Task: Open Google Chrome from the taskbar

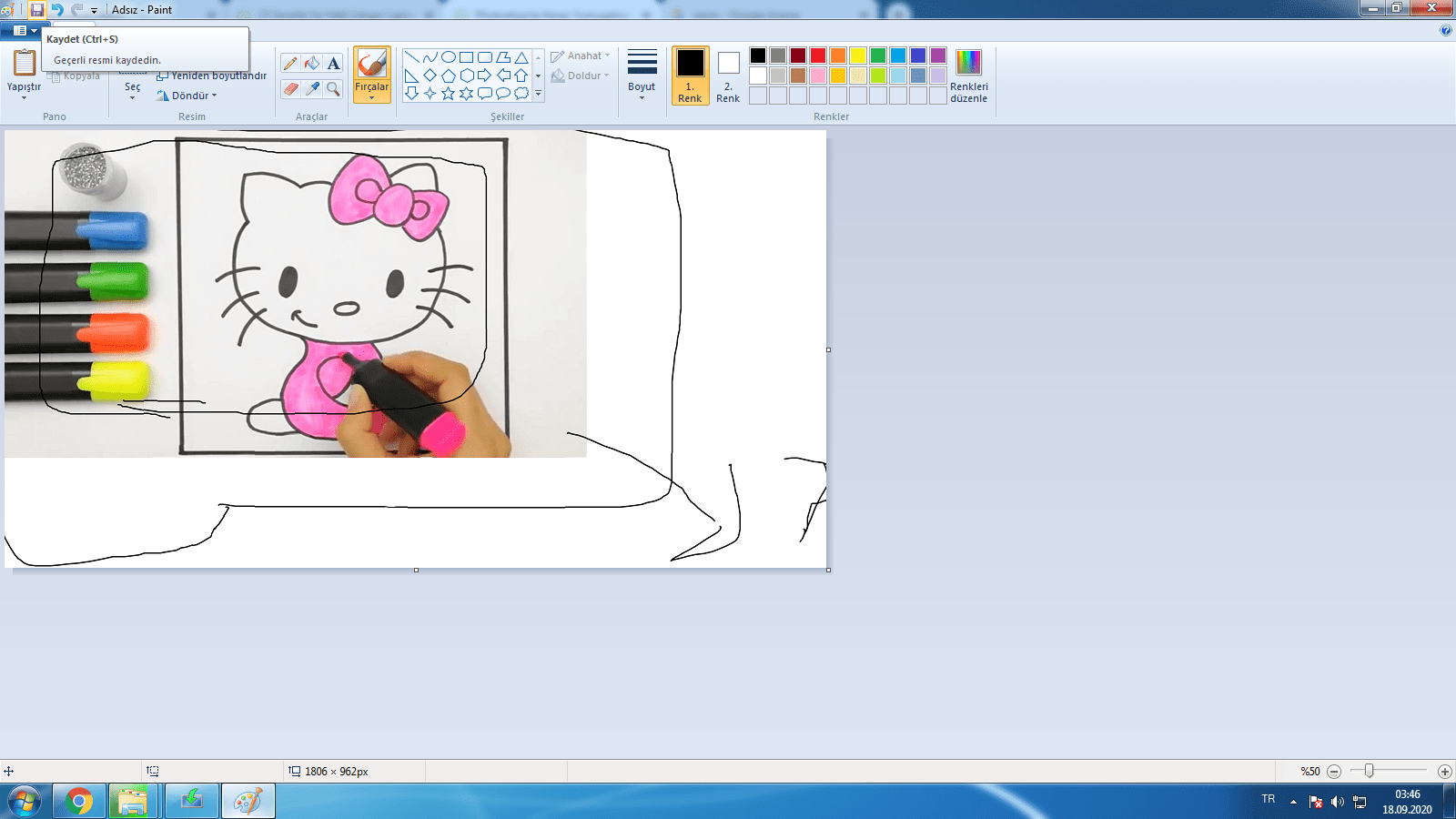Action: [x=79, y=802]
